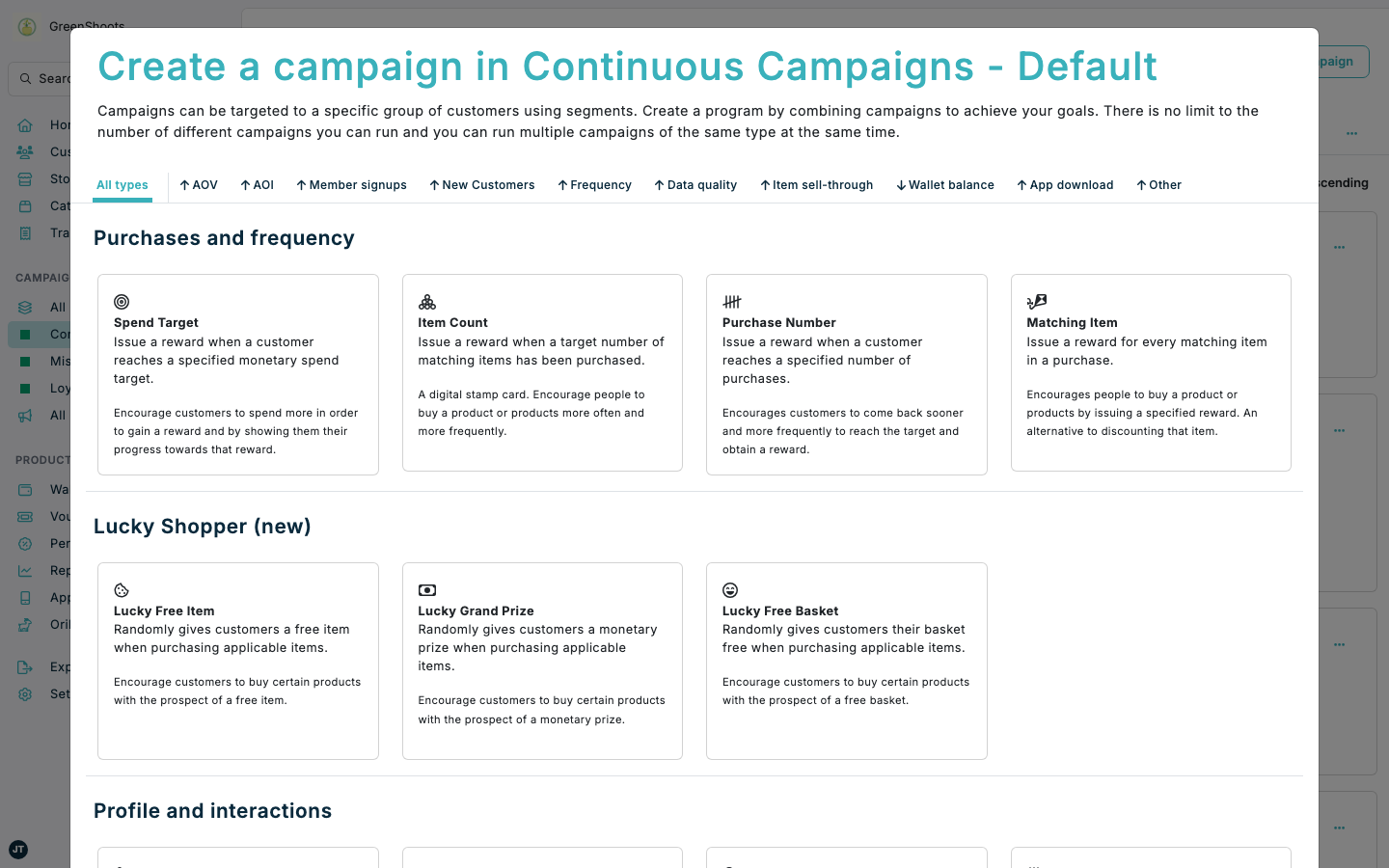Click the Purchase Number tally icon
1389x868 pixels.
click(x=731, y=301)
